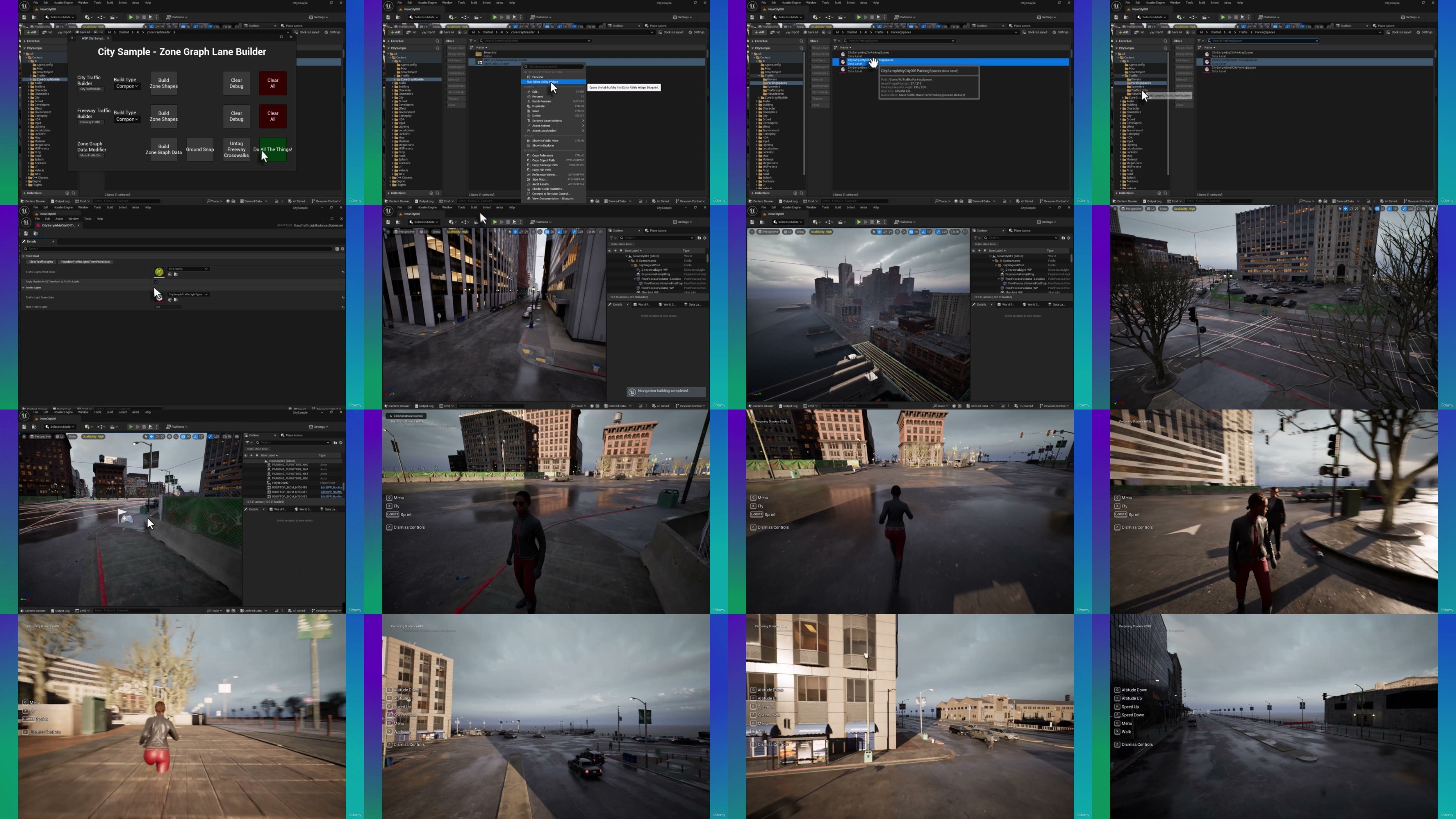
Task: Open Selection Mode dropdown in Zone Graph Lane Builder screenshot
Action: point(60,18)
